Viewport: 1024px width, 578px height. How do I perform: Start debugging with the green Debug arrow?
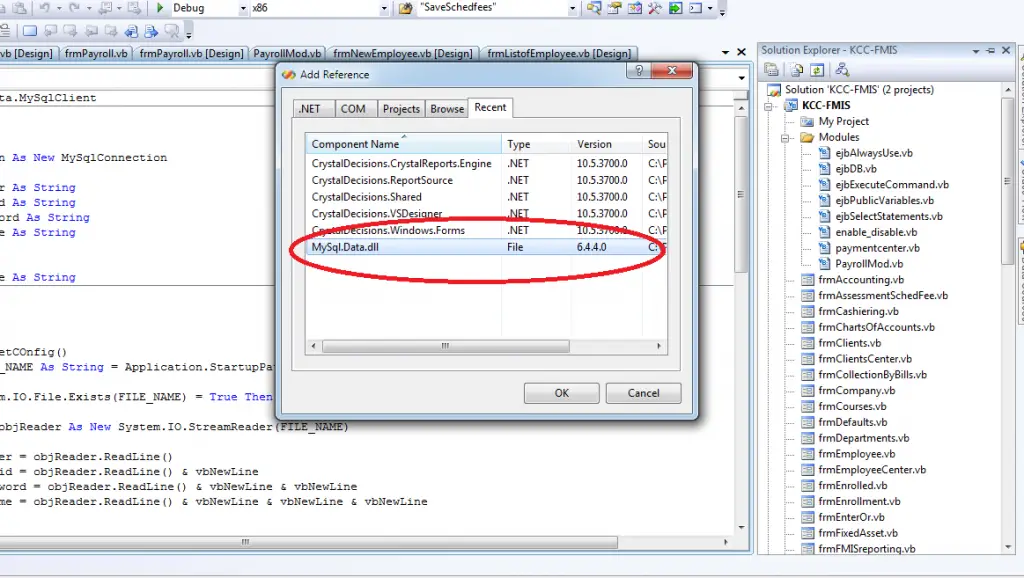pyautogui.click(x=161, y=8)
